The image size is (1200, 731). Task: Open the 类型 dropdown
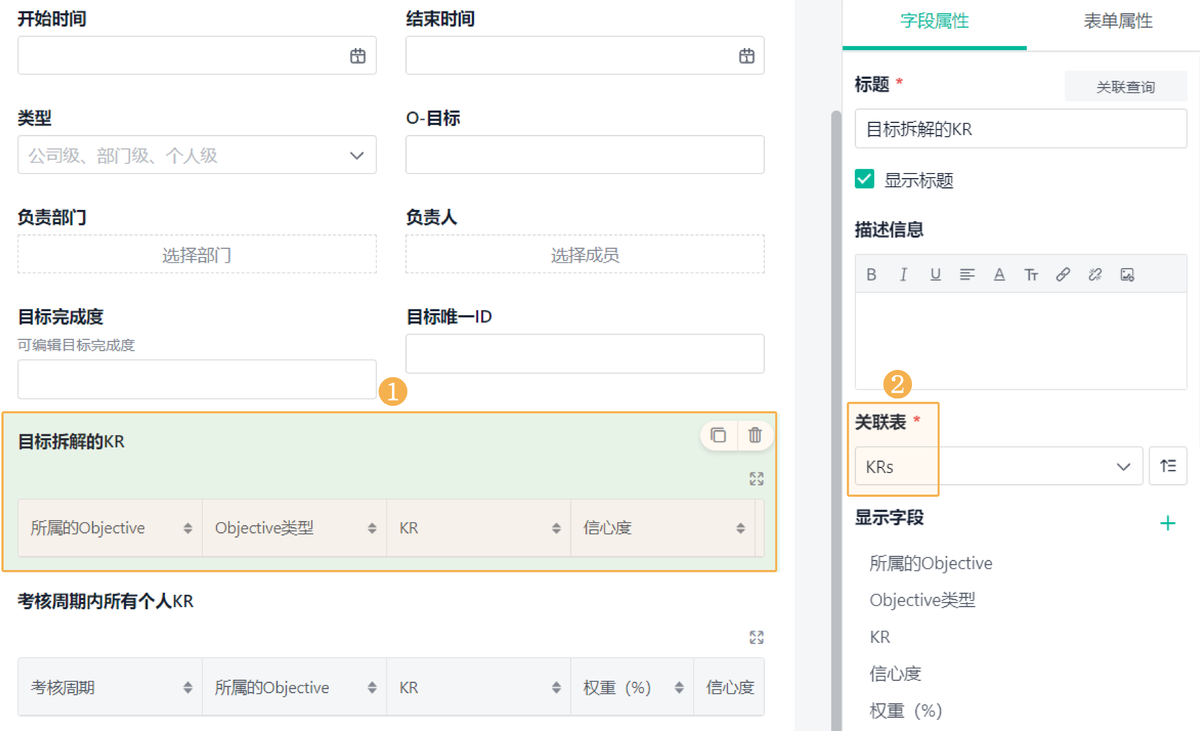197,155
